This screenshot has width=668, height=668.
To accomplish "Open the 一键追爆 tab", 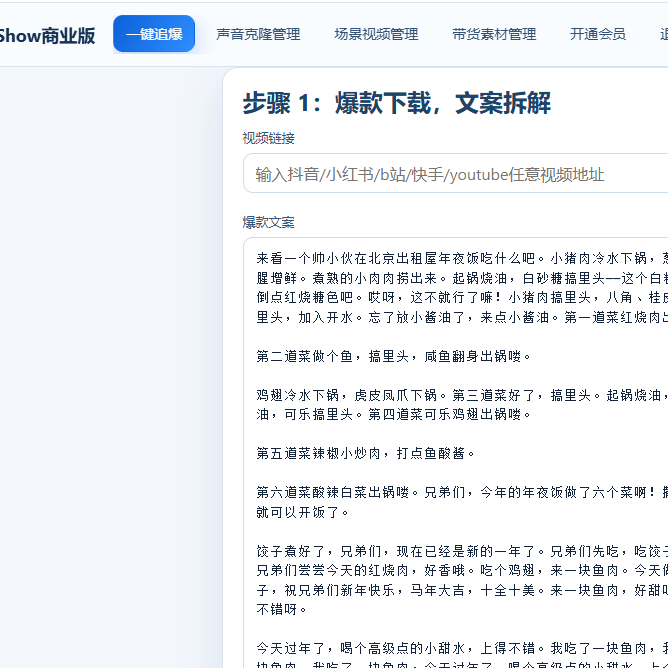I will coord(154,34).
